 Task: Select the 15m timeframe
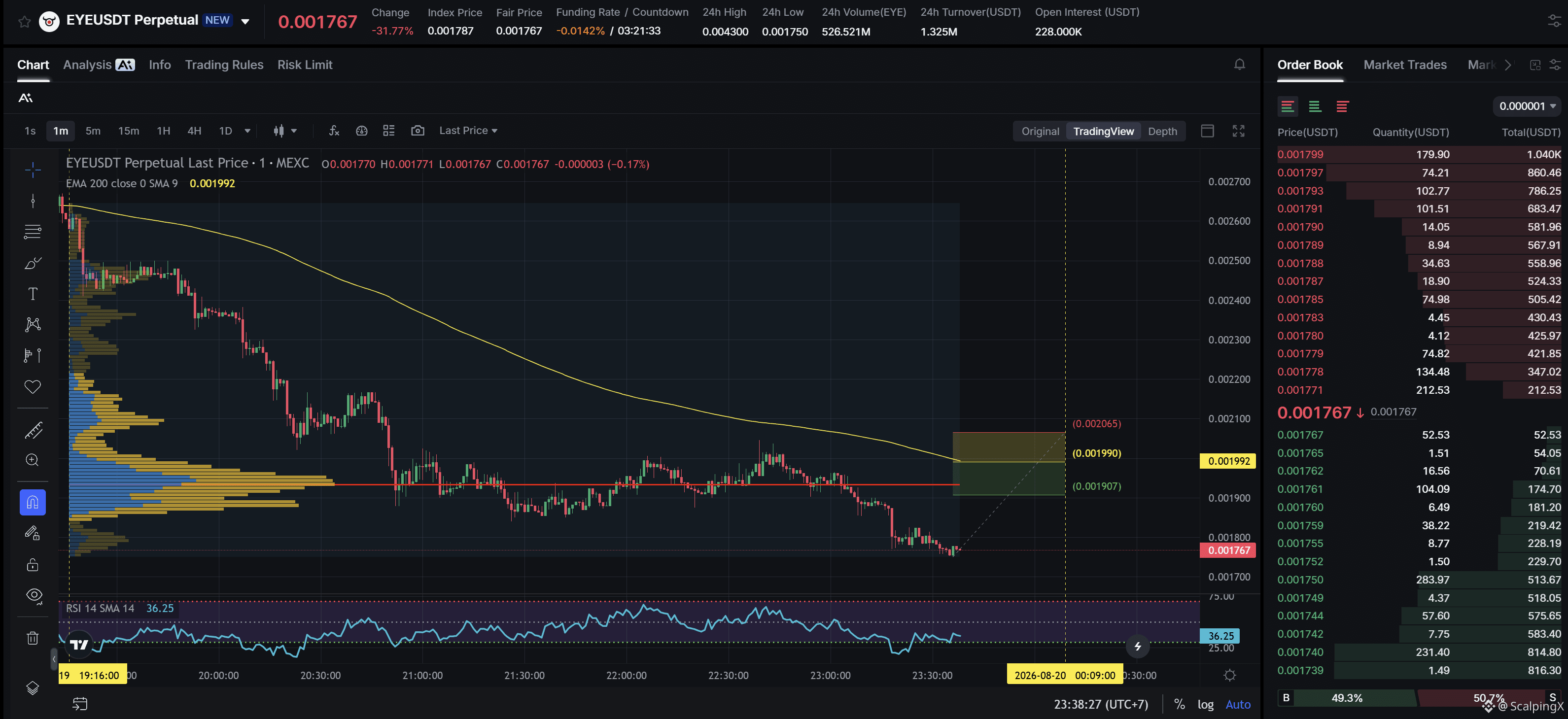click(x=129, y=131)
